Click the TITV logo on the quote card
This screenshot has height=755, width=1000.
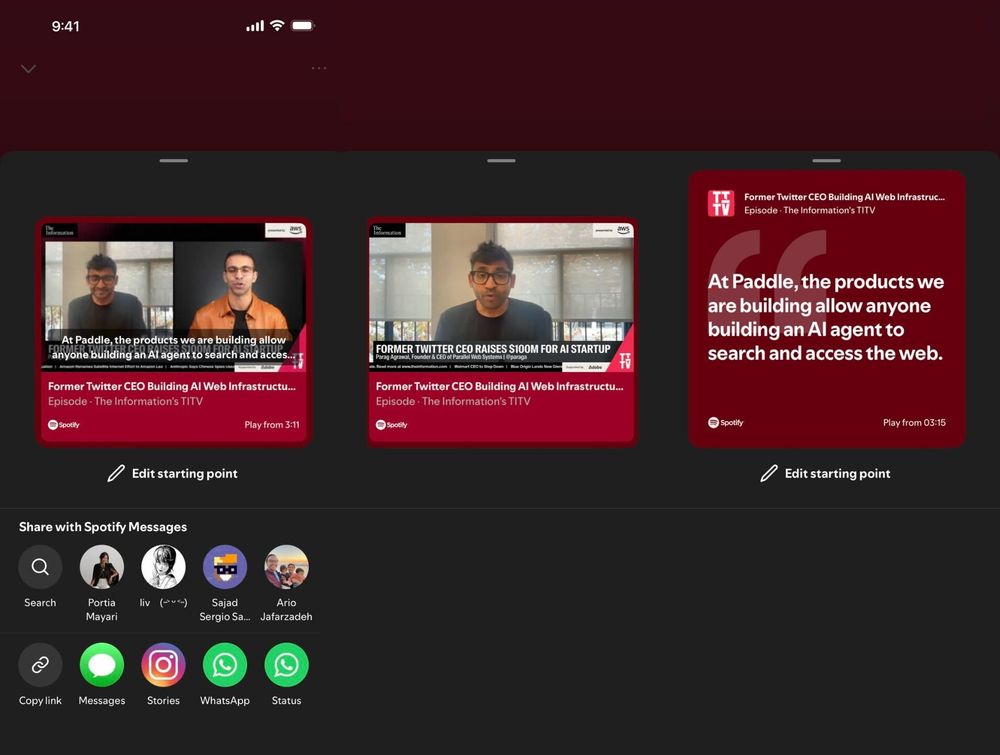click(x=720, y=203)
